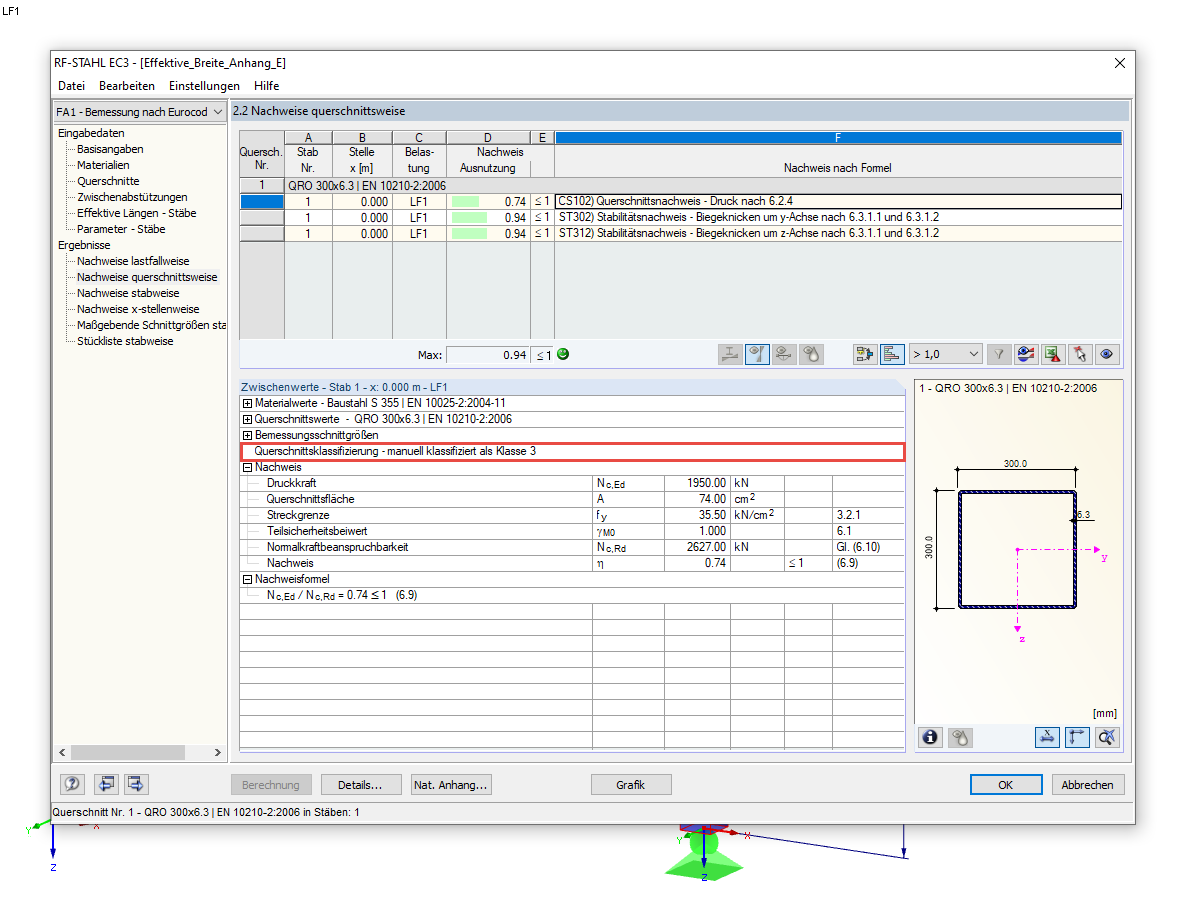Select Basisangaben in the navigator tree

110,149
